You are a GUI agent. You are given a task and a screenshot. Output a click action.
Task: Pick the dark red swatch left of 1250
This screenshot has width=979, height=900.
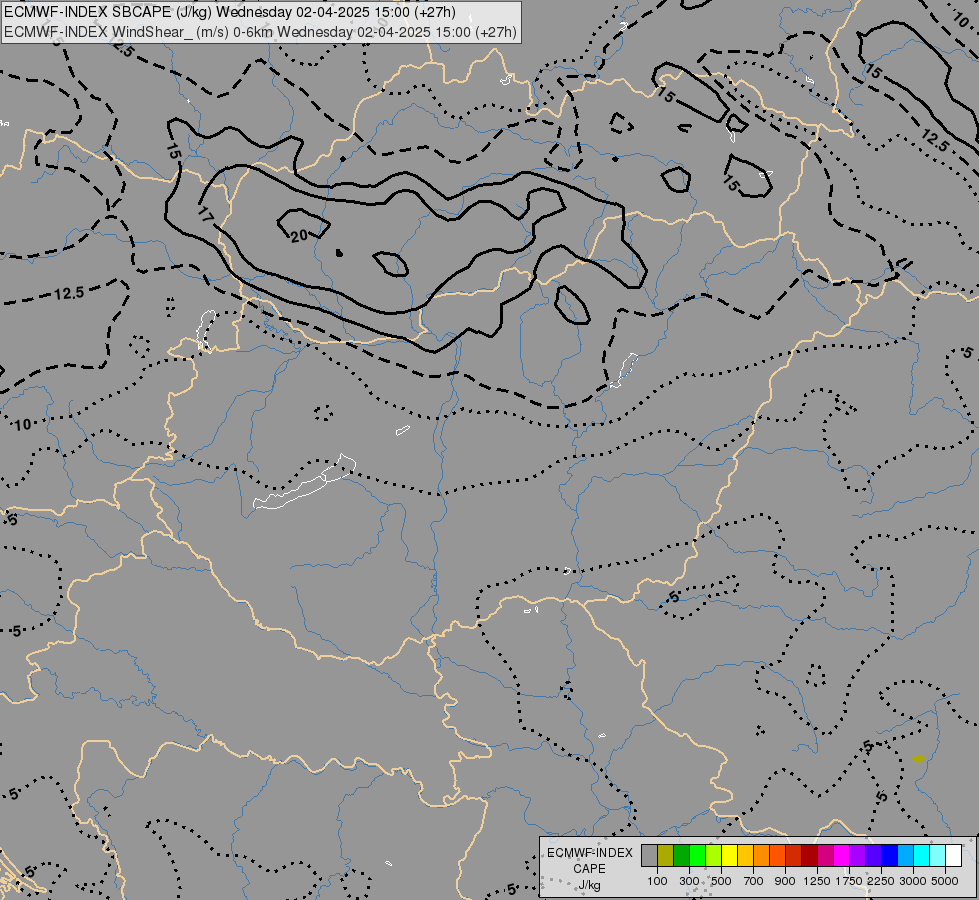point(810,856)
